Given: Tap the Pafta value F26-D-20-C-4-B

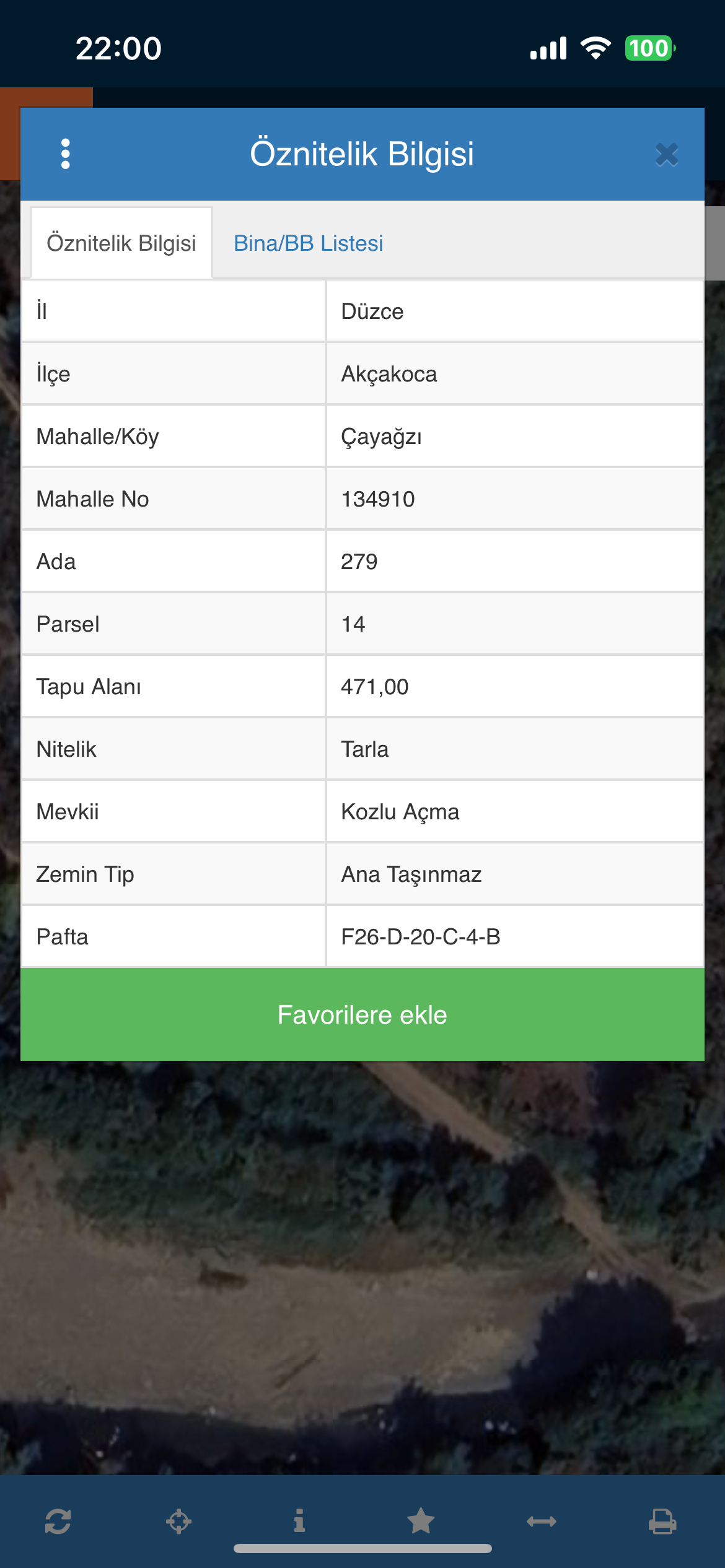Looking at the screenshot, I should point(420,937).
